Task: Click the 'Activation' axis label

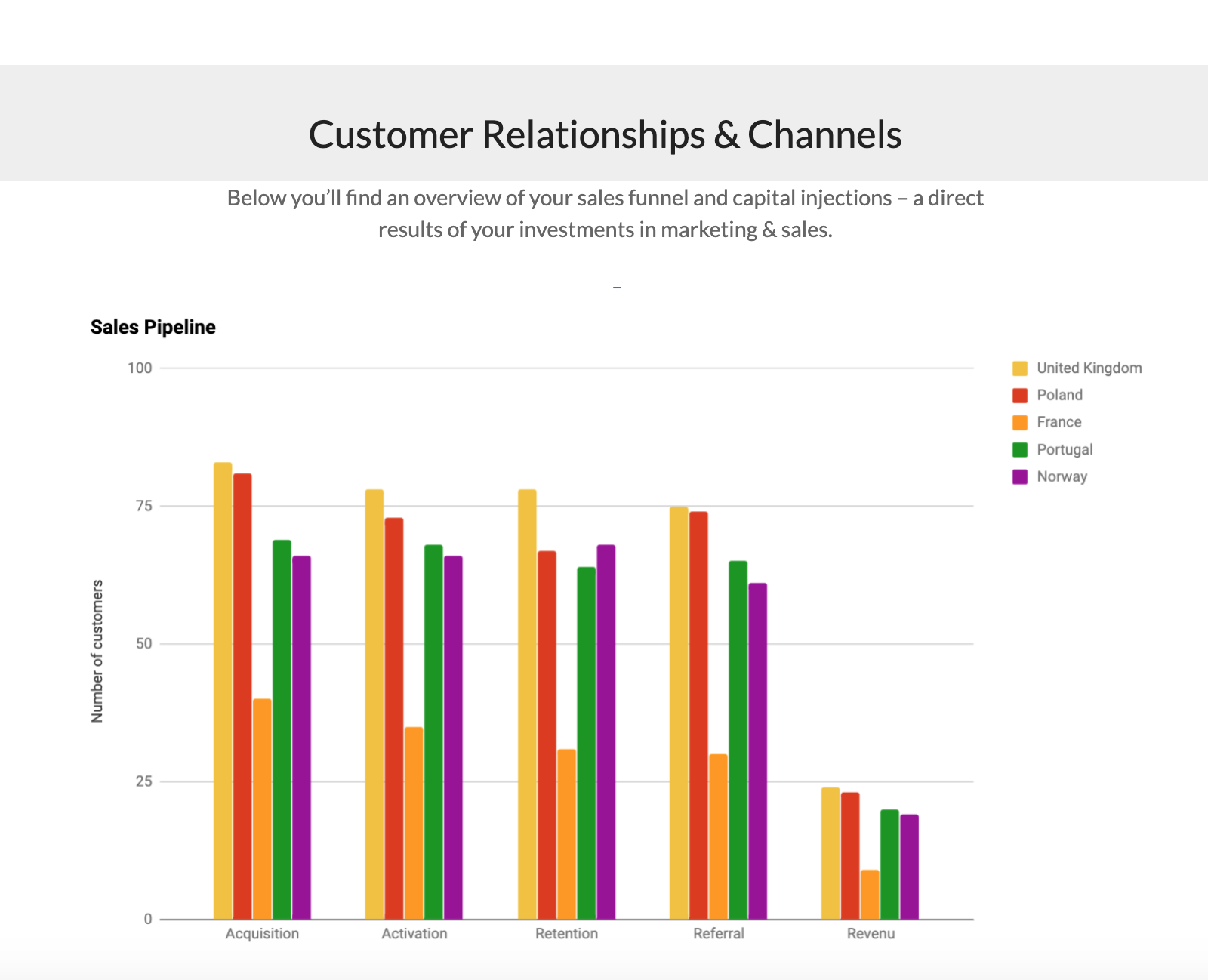Action: [414, 934]
